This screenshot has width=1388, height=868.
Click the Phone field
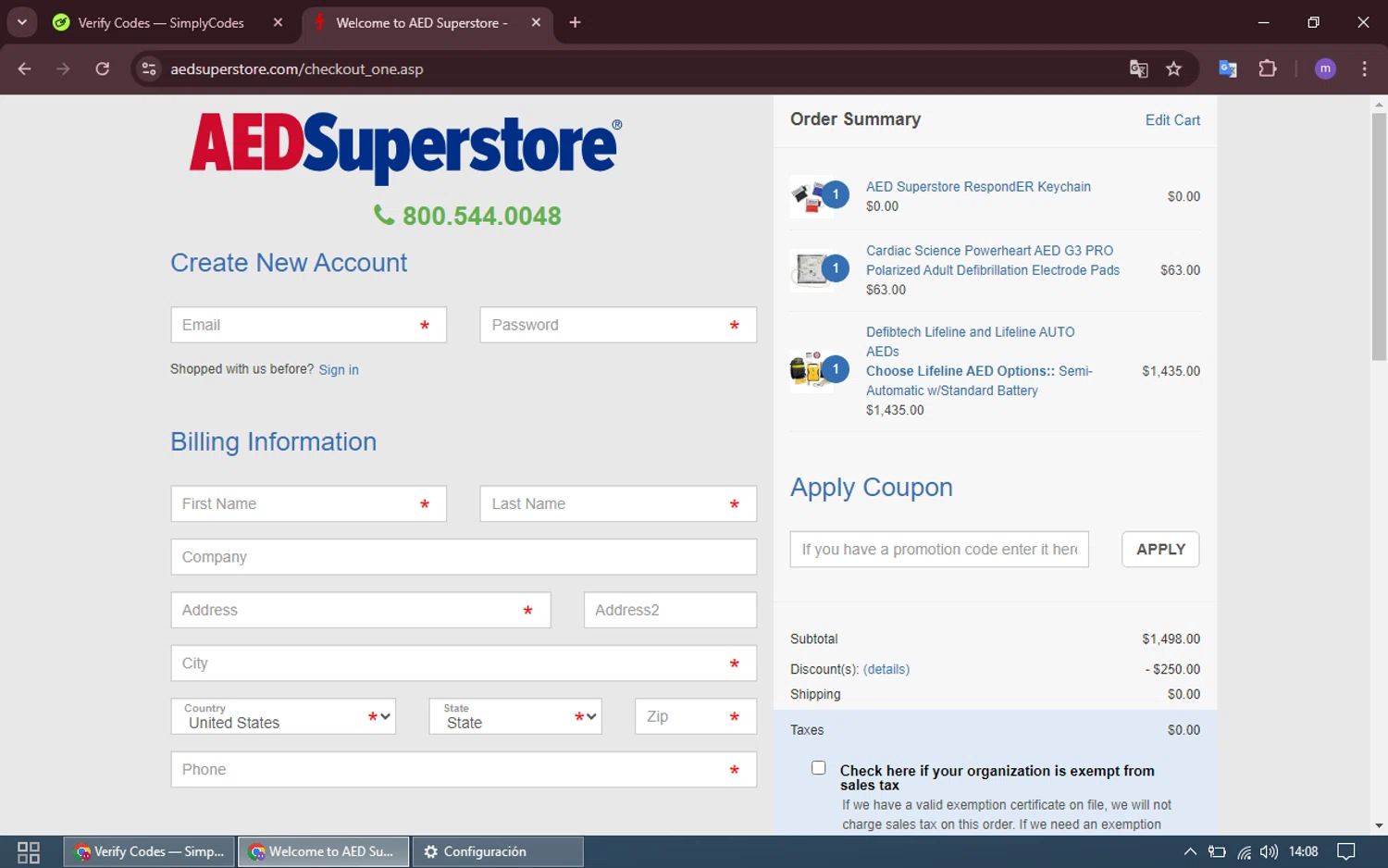464,770
